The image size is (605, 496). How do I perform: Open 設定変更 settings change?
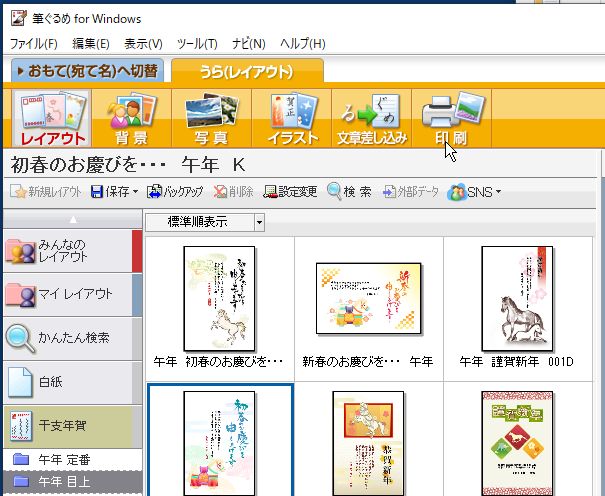pyautogui.click(x=290, y=192)
